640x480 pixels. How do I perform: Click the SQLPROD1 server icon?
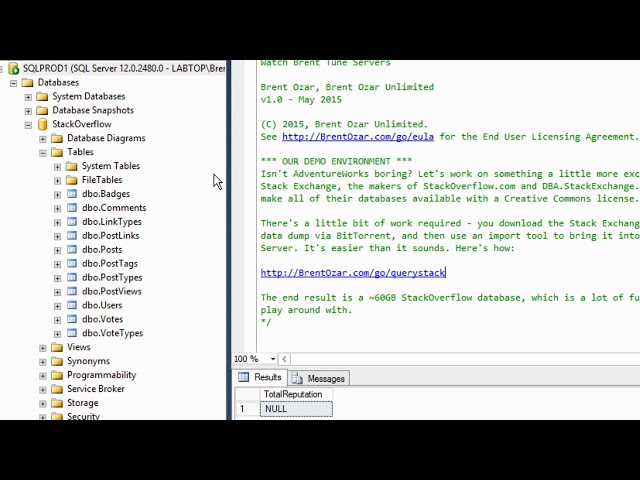[x=13, y=68]
